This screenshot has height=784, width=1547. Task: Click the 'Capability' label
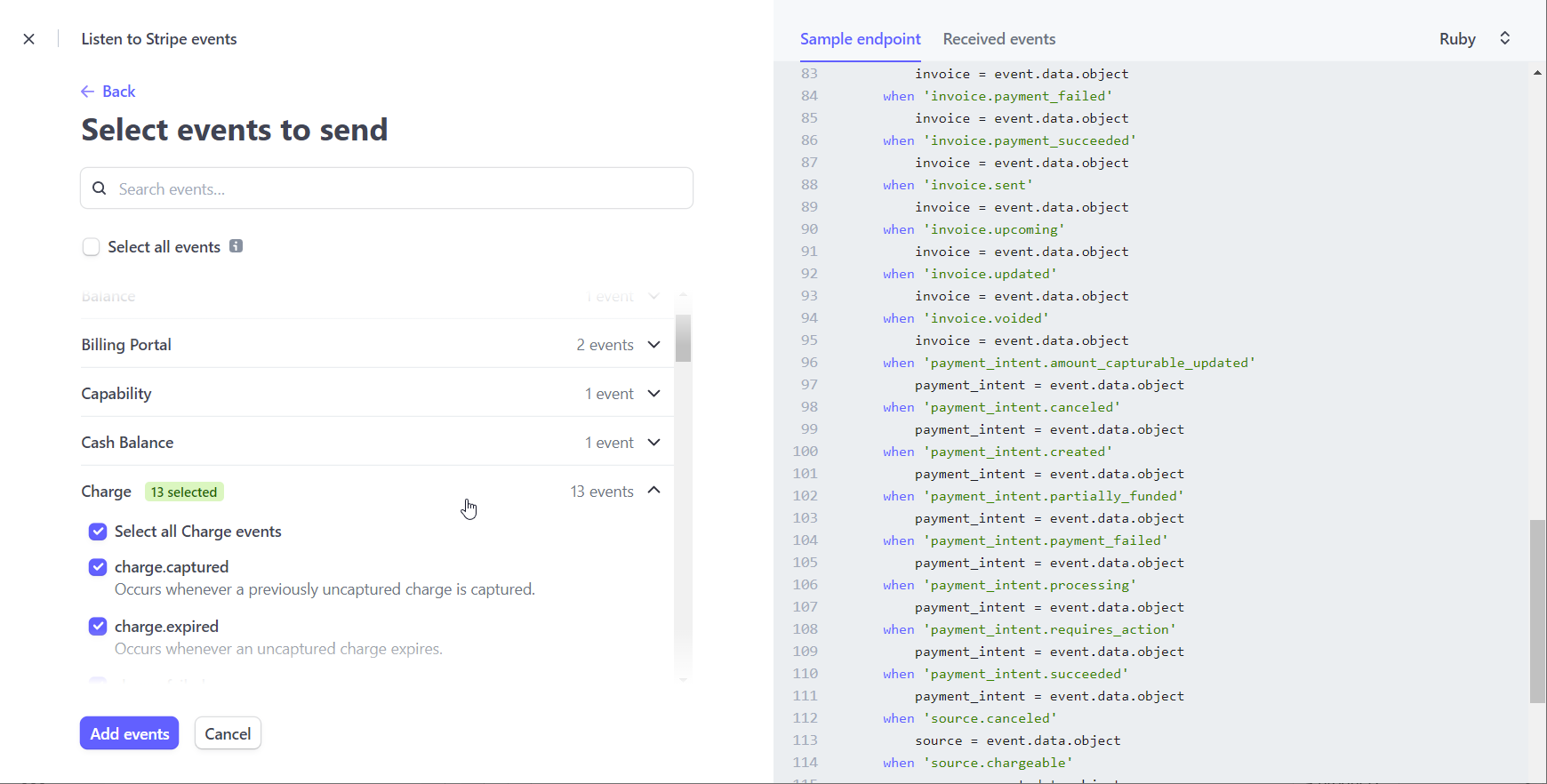point(116,394)
